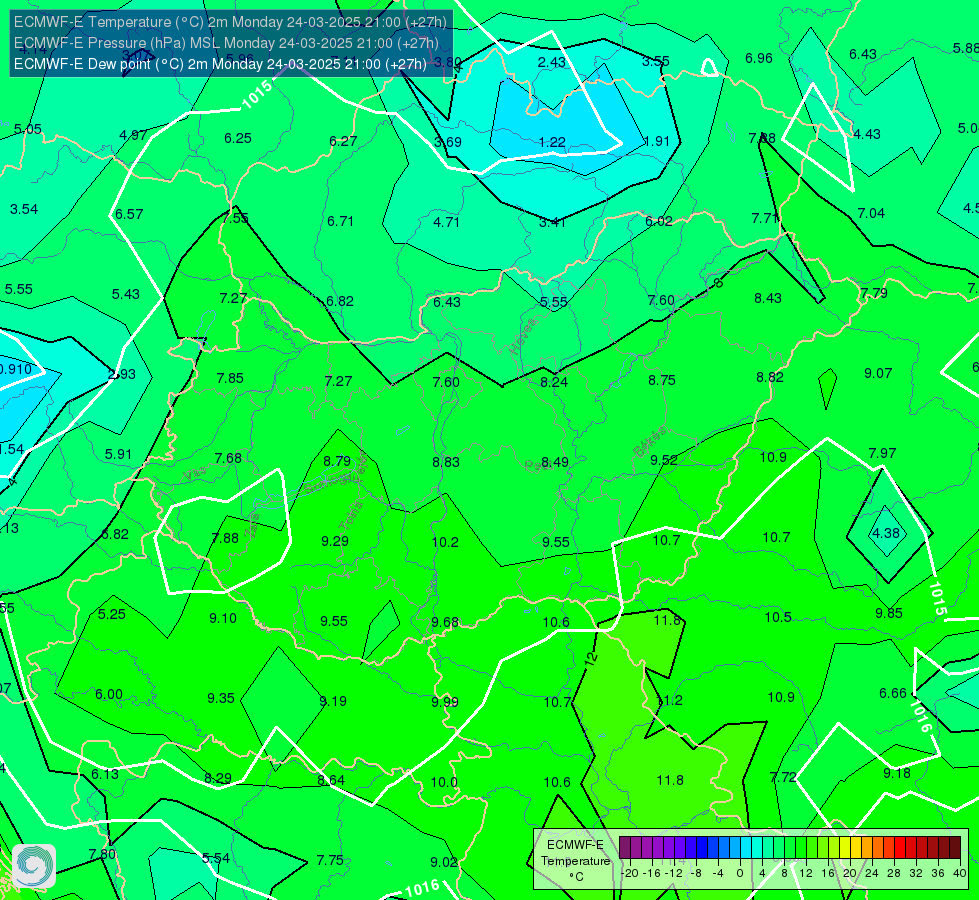Click the dark purple swatch at the -20 end of the legend
This screenshot has width=979, height=900.
(x=625, y=848)
